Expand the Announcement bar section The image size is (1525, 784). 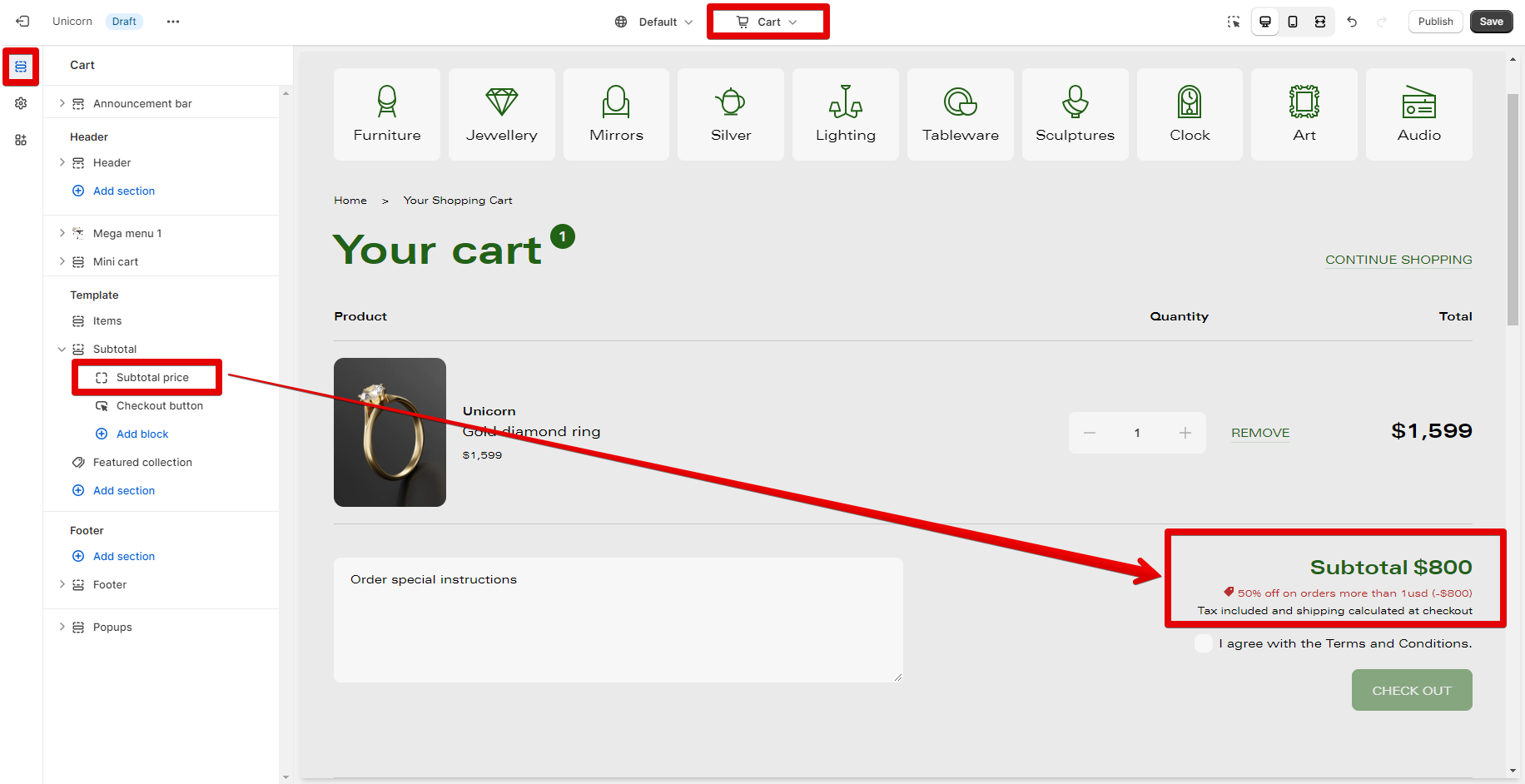coord(62,103)
